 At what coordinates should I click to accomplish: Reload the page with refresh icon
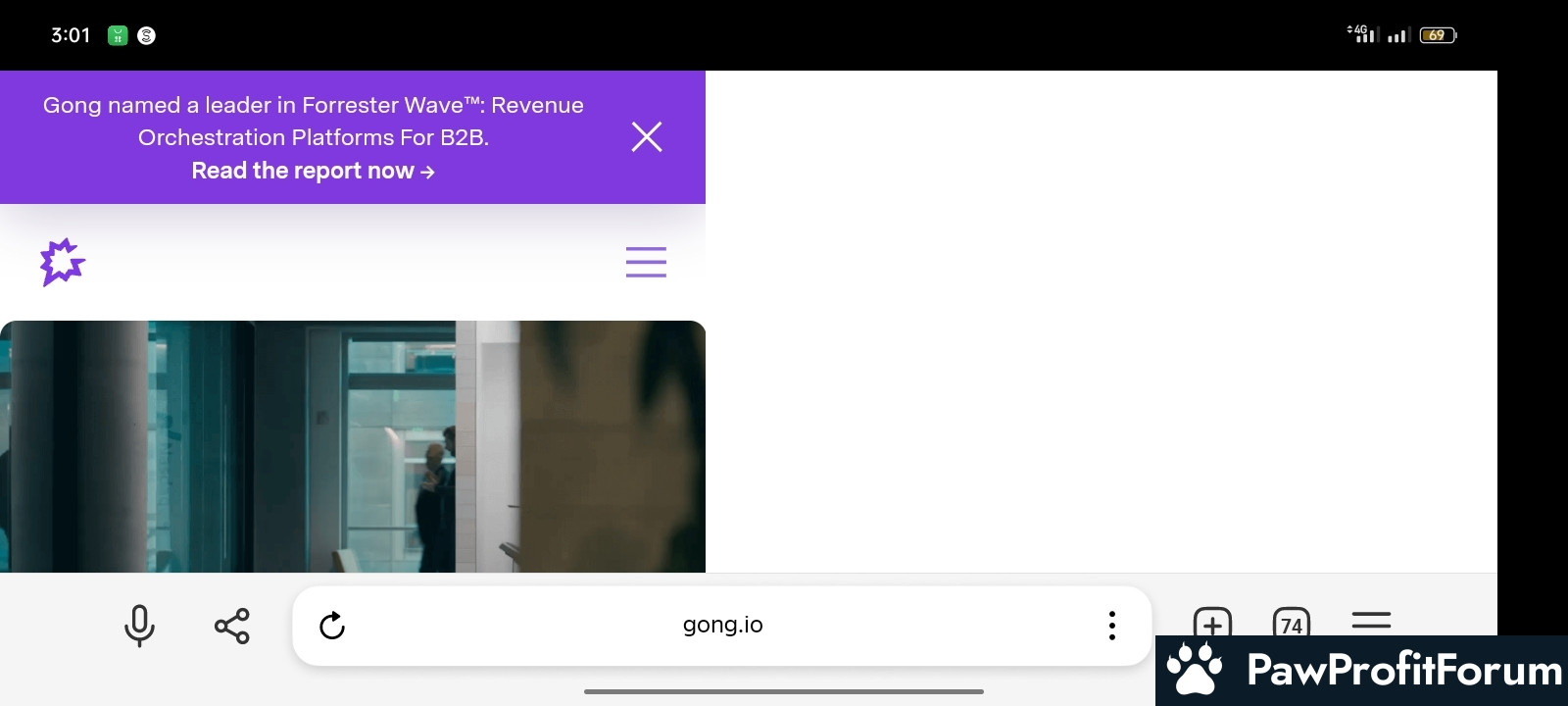pyautogui.click(x=332, y=626)
